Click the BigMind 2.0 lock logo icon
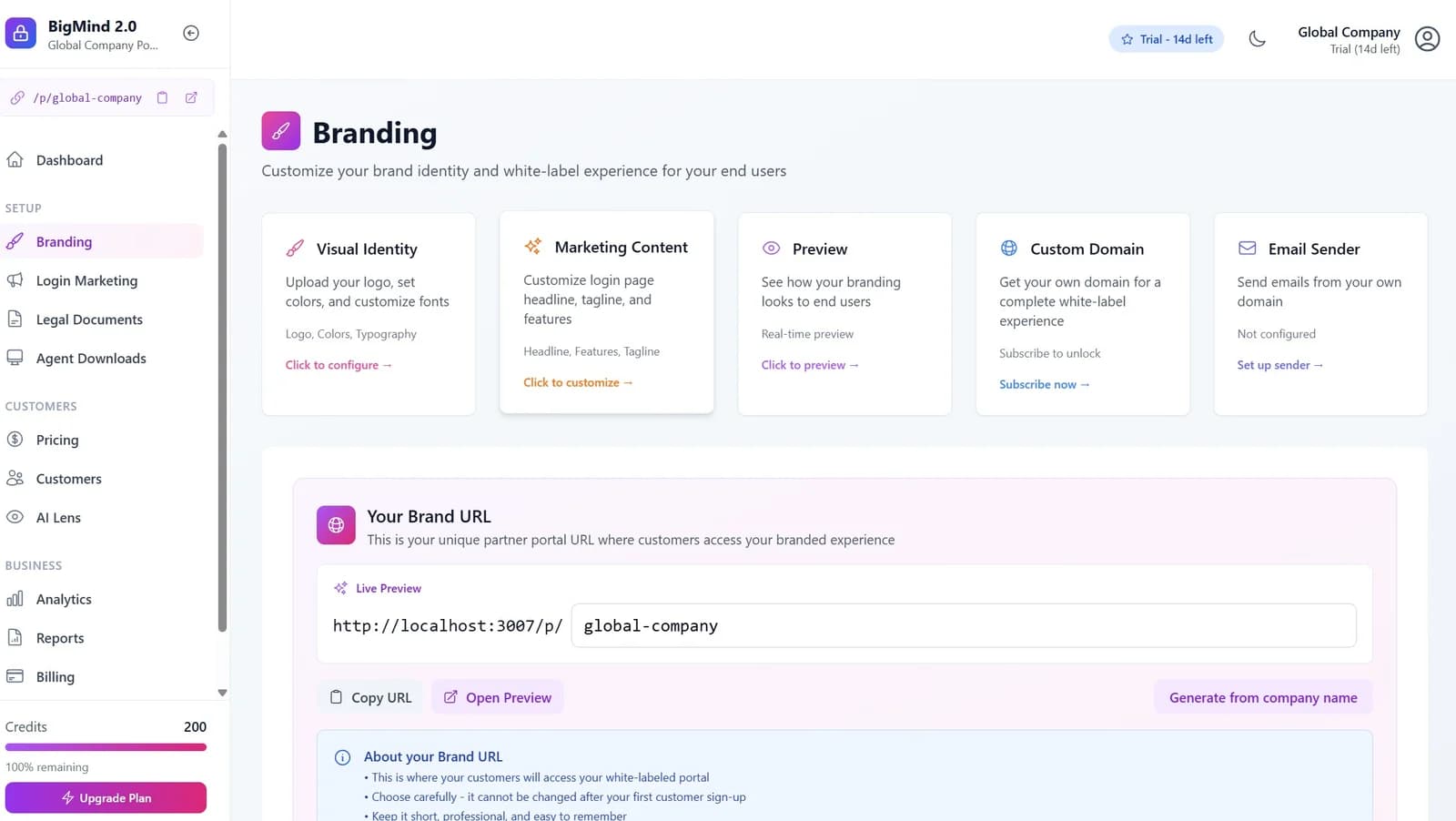The width and height of the screenshot is (1456, 821). tap(20, 33)
